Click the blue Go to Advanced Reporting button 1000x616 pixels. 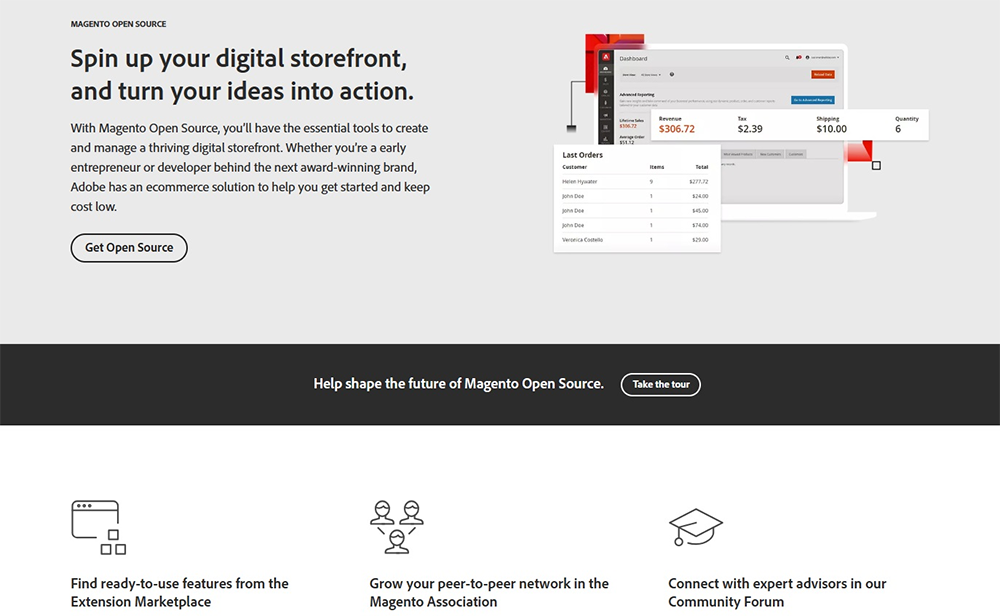pyautogui.click(x=812, y=100)
